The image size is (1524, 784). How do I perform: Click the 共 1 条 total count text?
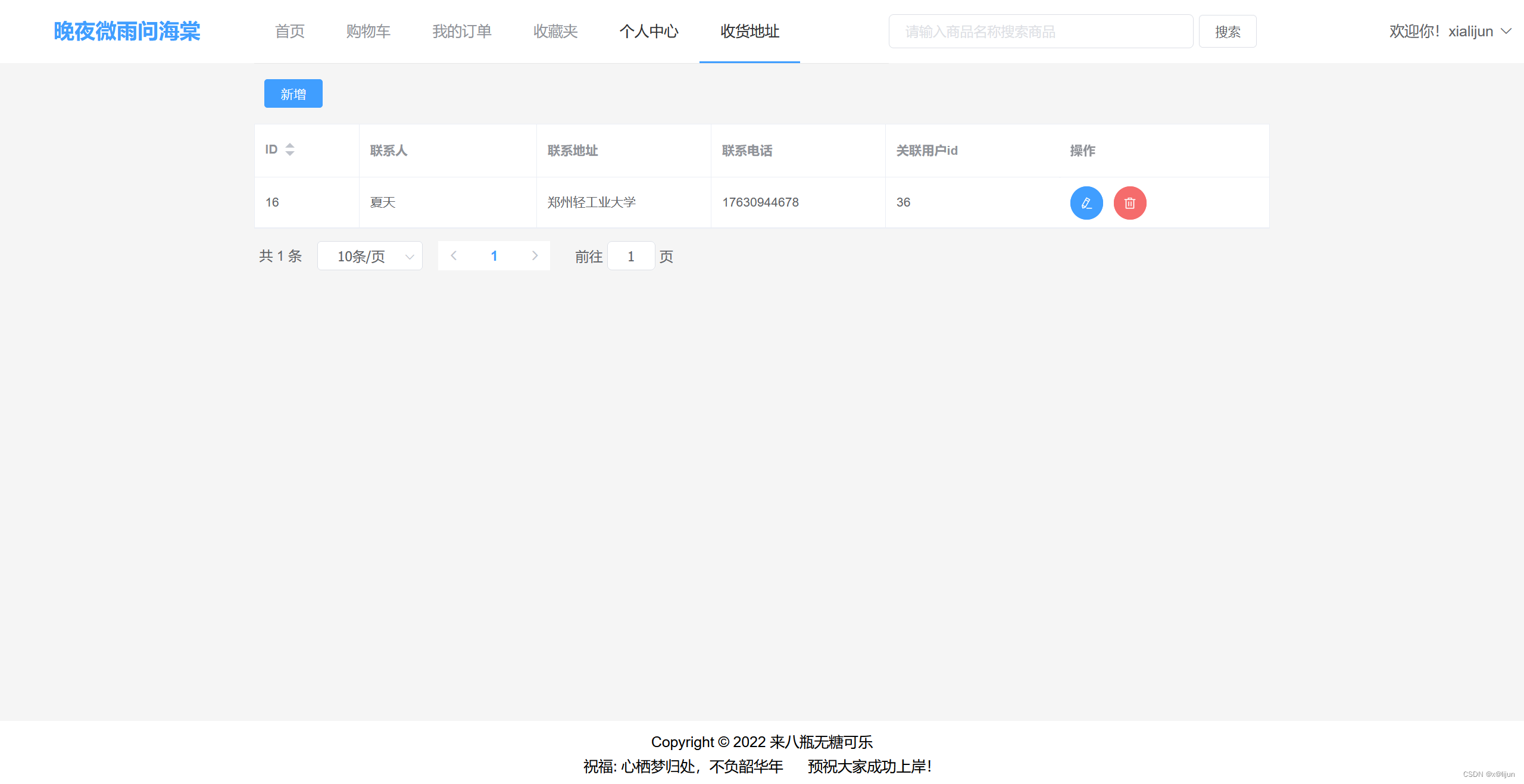click(x=280, y=256)
